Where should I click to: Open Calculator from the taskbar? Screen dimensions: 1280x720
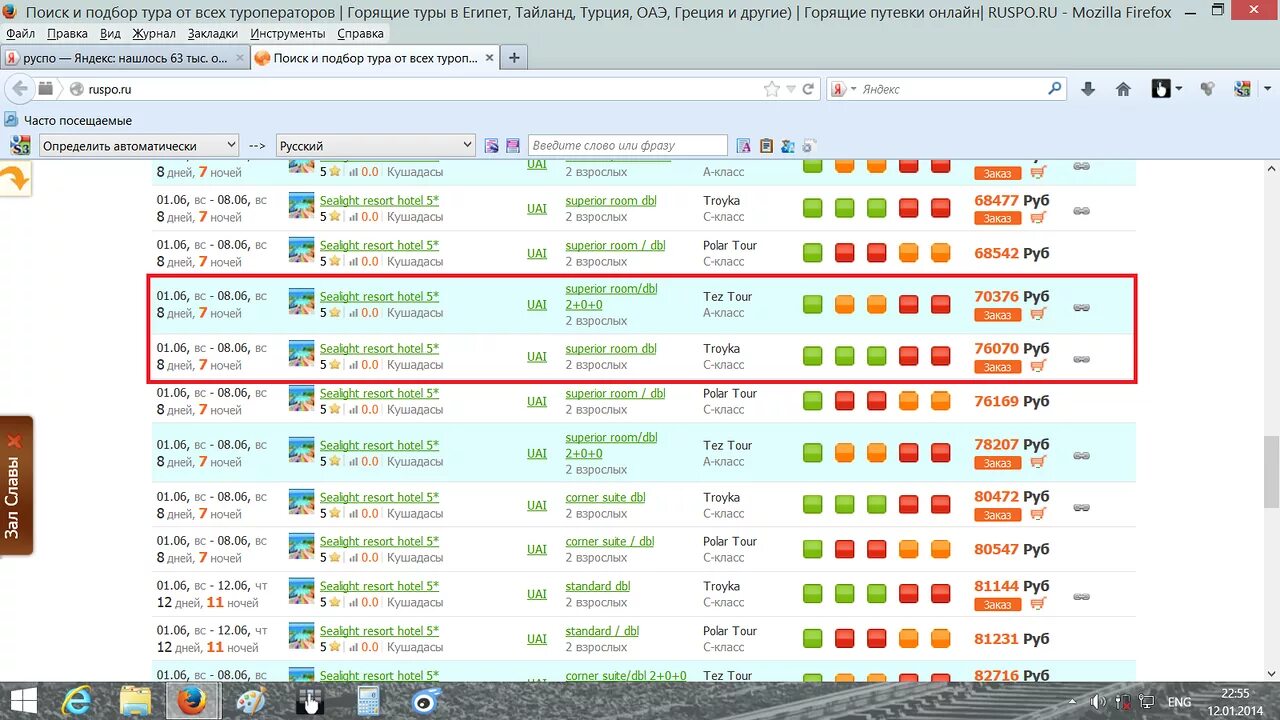tap(367, 701)
